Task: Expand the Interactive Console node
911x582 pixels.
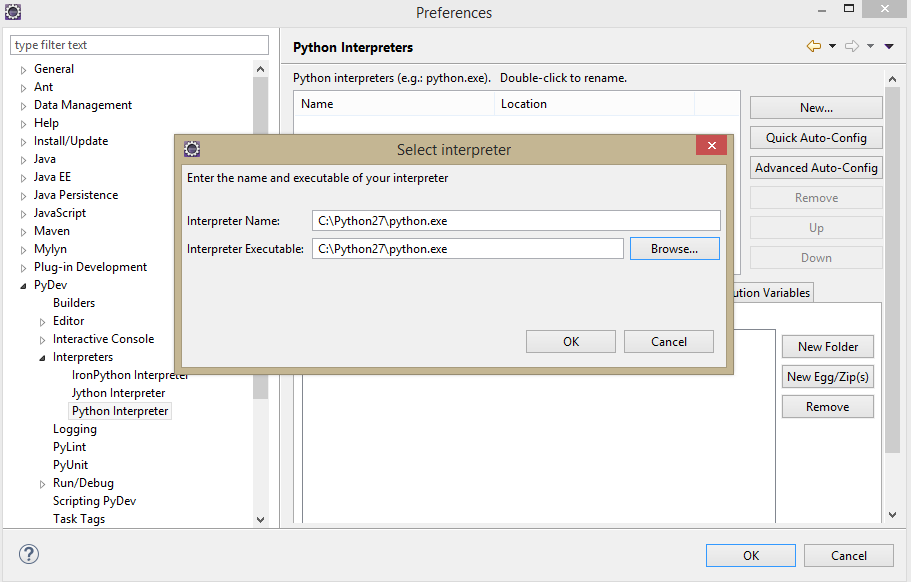Action: coord(42,340)
